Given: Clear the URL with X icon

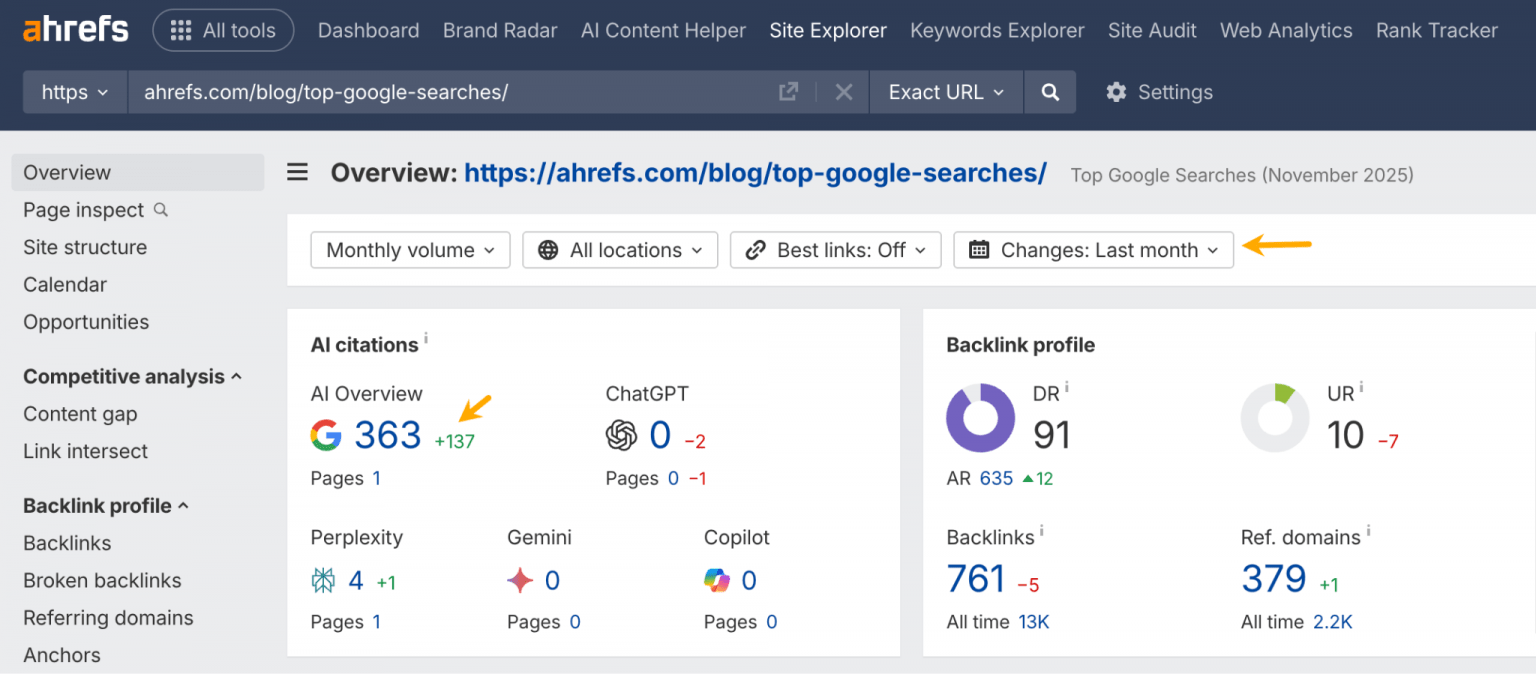Looking at the screenshot, I should coord(844,92).
